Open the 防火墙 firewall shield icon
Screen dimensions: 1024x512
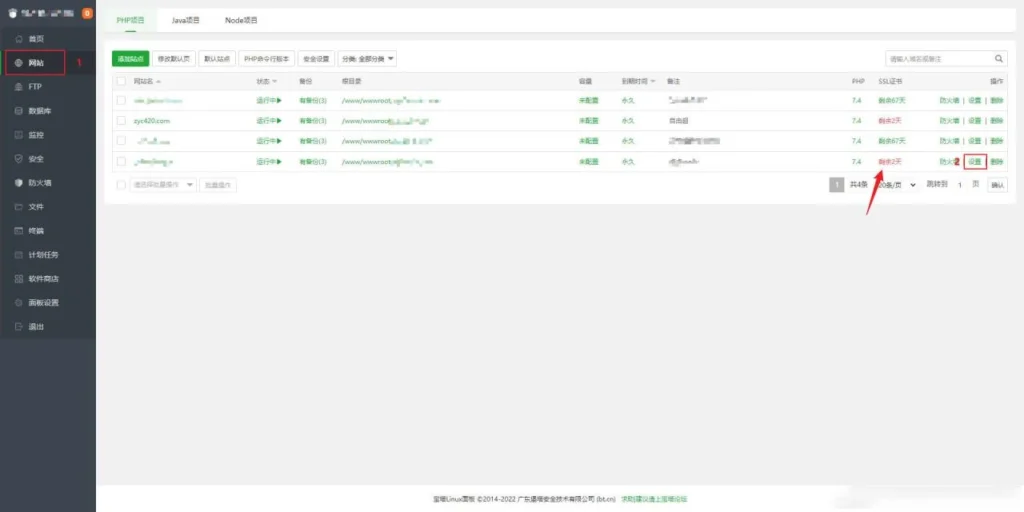point(19,183)
